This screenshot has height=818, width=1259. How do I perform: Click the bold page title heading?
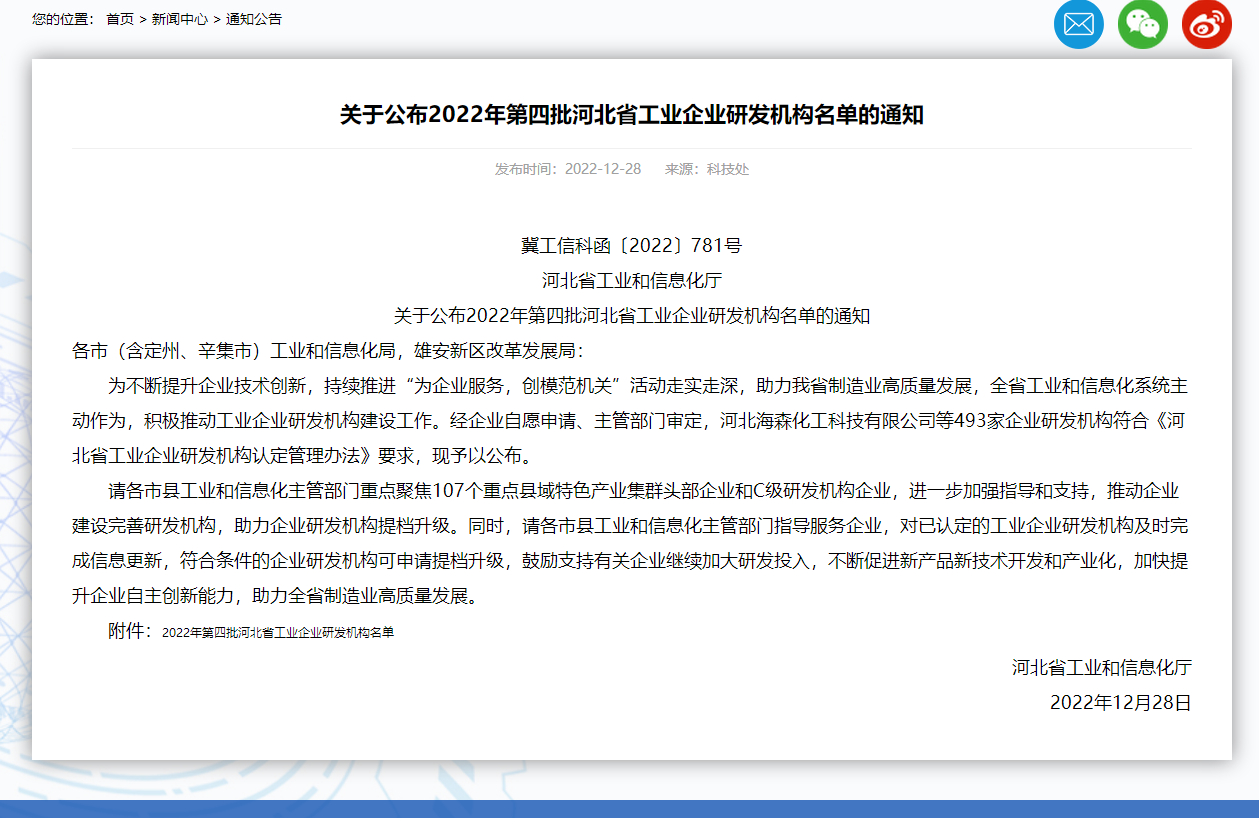[631, 115]
